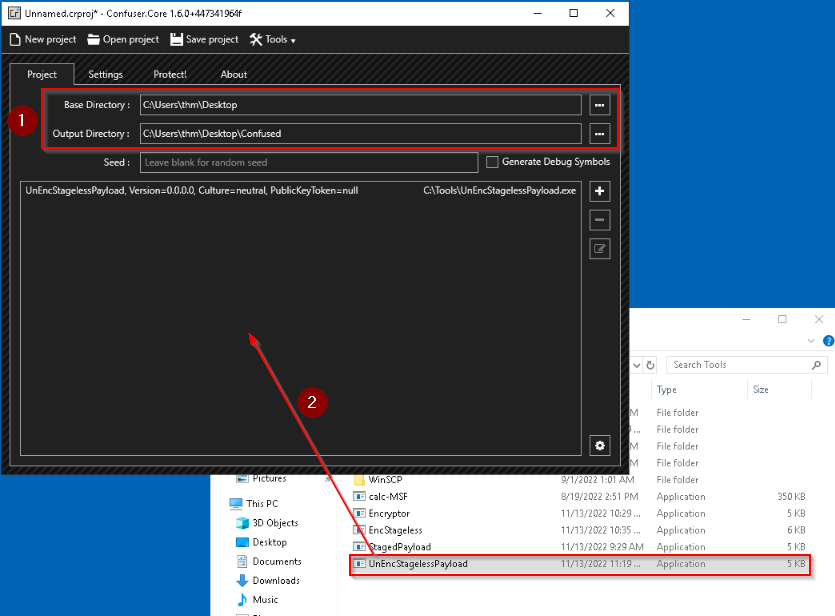Click the magnifier search icon in Explorer
The width and height of the screenshot is (835, 616).
(816, 365)
